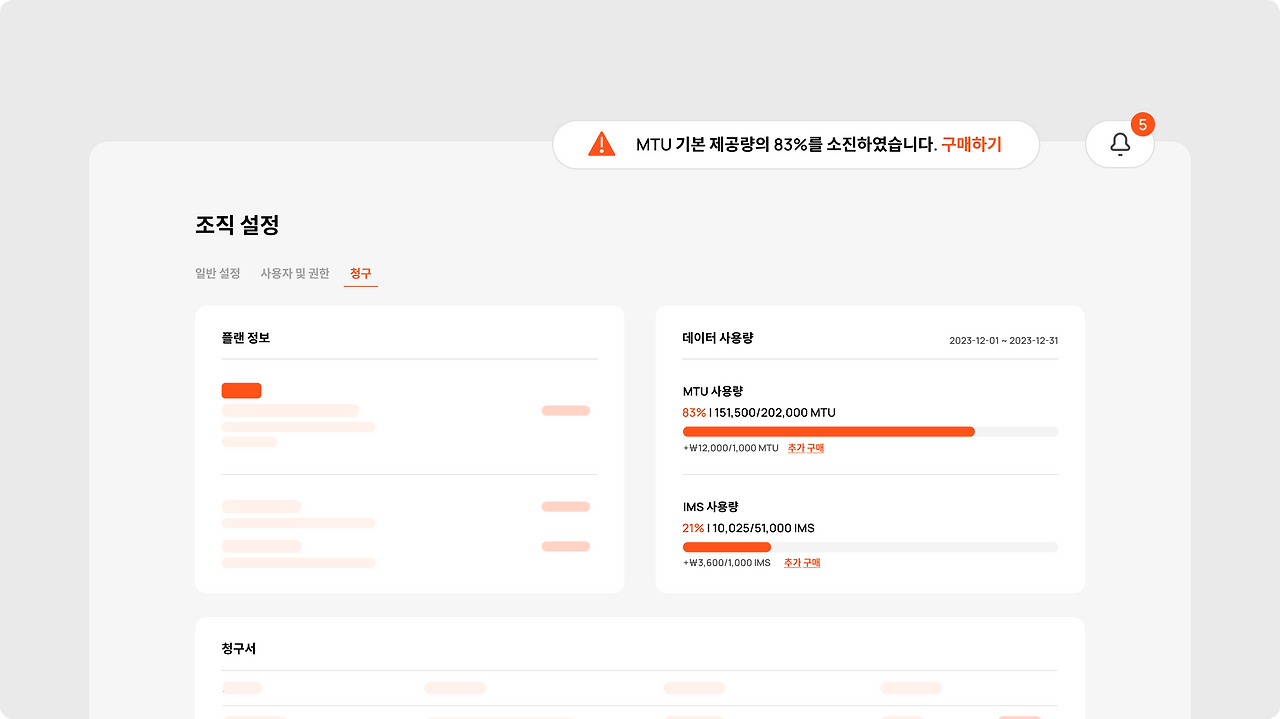Click the 83% MTU usage figure
The height and width of the screenshot is (719, 1280).
(693, 413)
